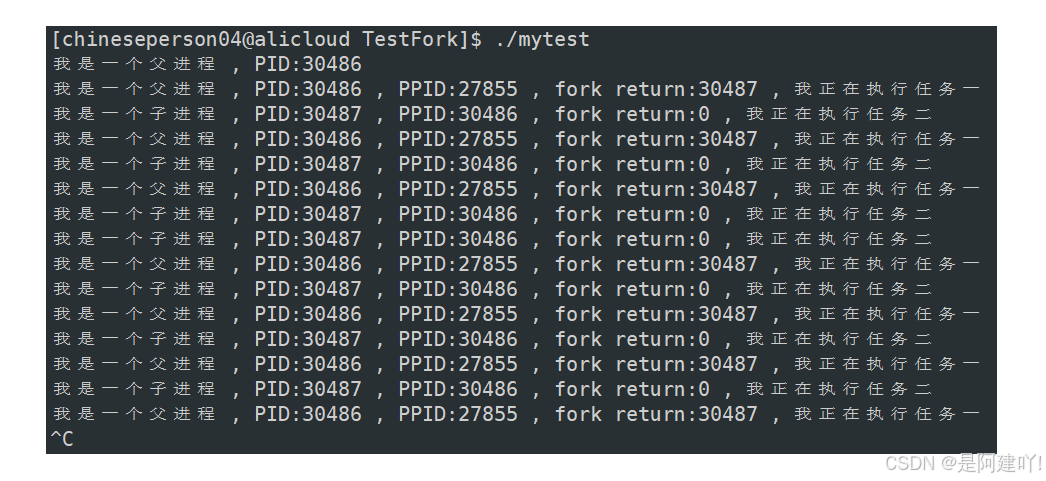Click the CSDN @是阿建吖! watermark
The image size is (1046, 481).
click(964, 462)
